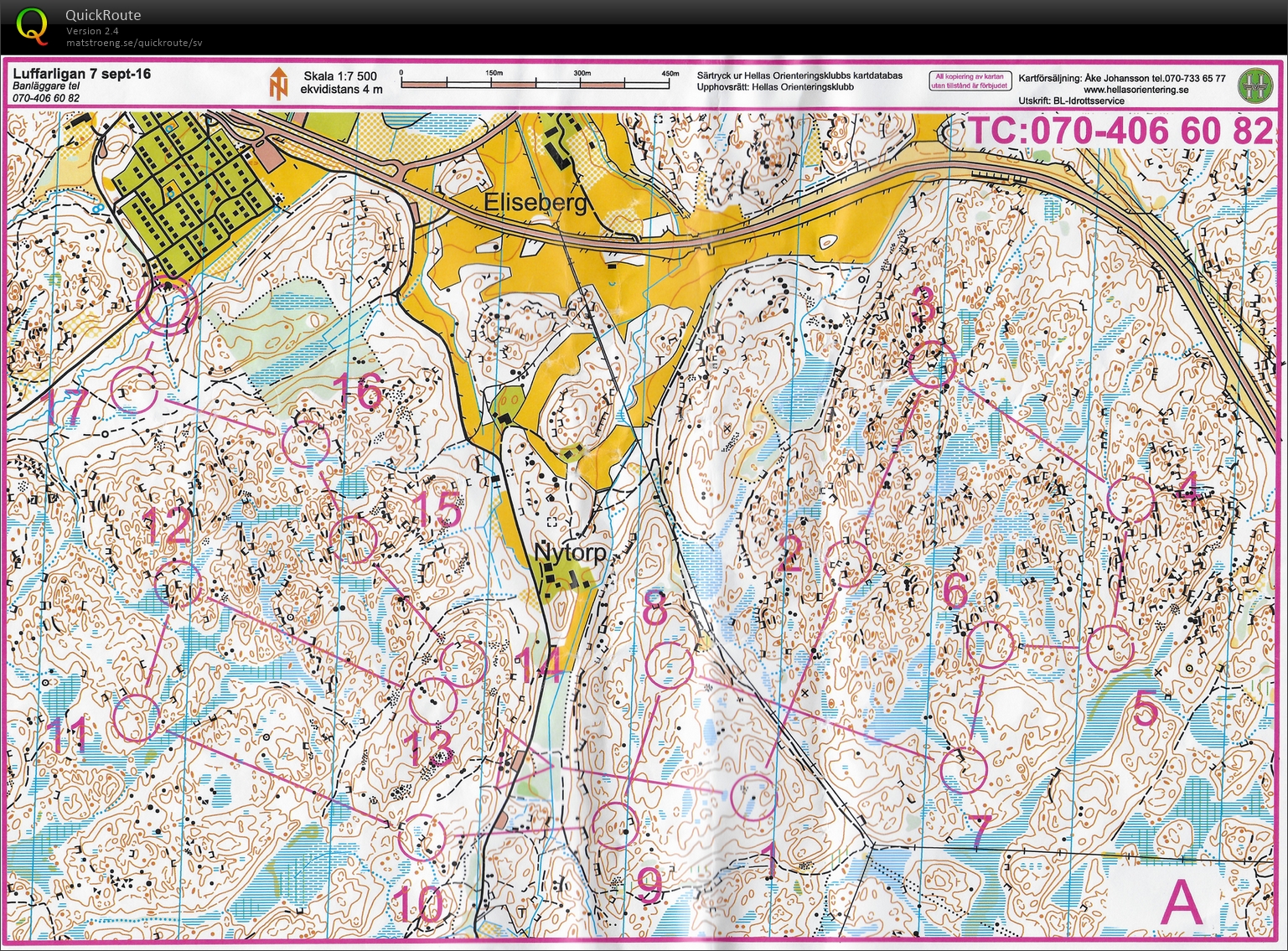This screenshot has height=951, width=1288.
Task: Click control number 11
Action: (x=67, y=736)
